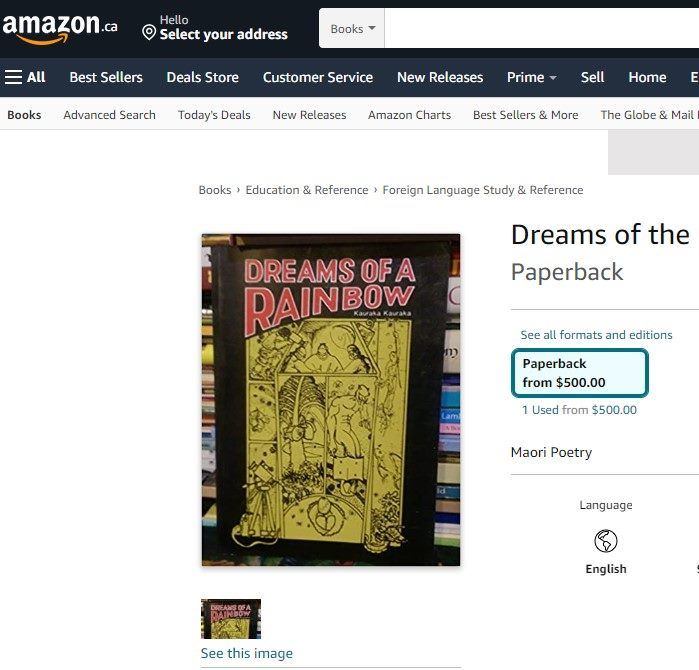Go to Deals Store
Image resolution: width=699 pixels, height=670 pixels.
click(x=202, y=77)
